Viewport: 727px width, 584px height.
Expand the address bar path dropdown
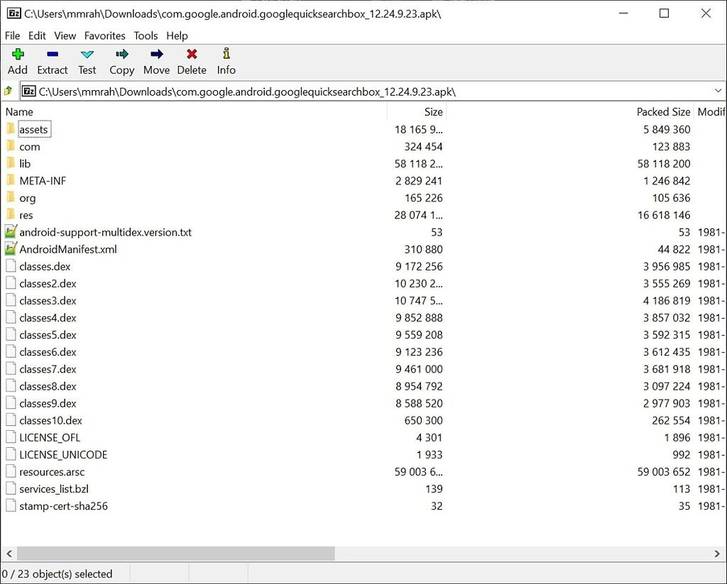[x=718, y=91]
